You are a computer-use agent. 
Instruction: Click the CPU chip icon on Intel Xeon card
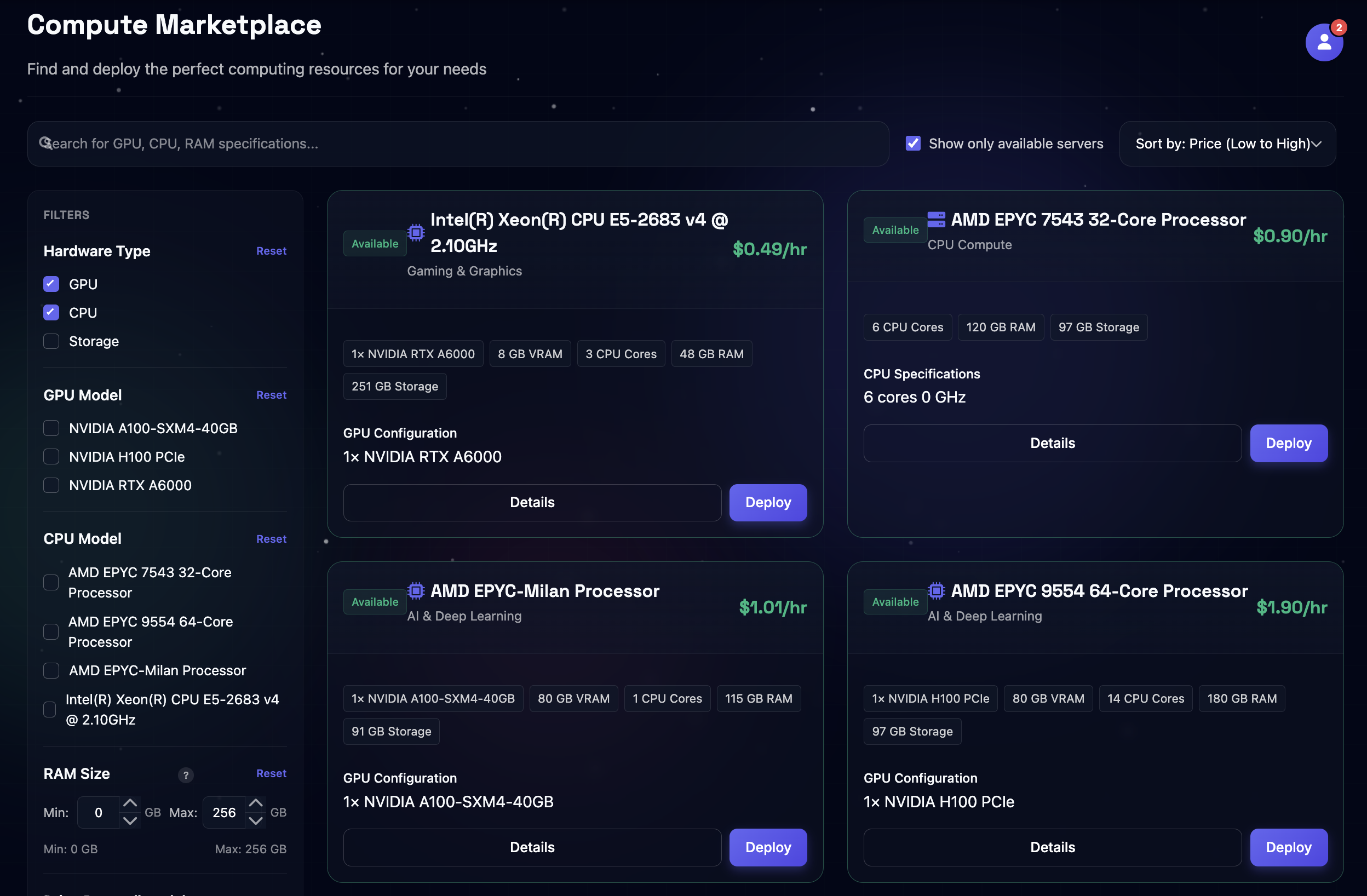point(415,233)
